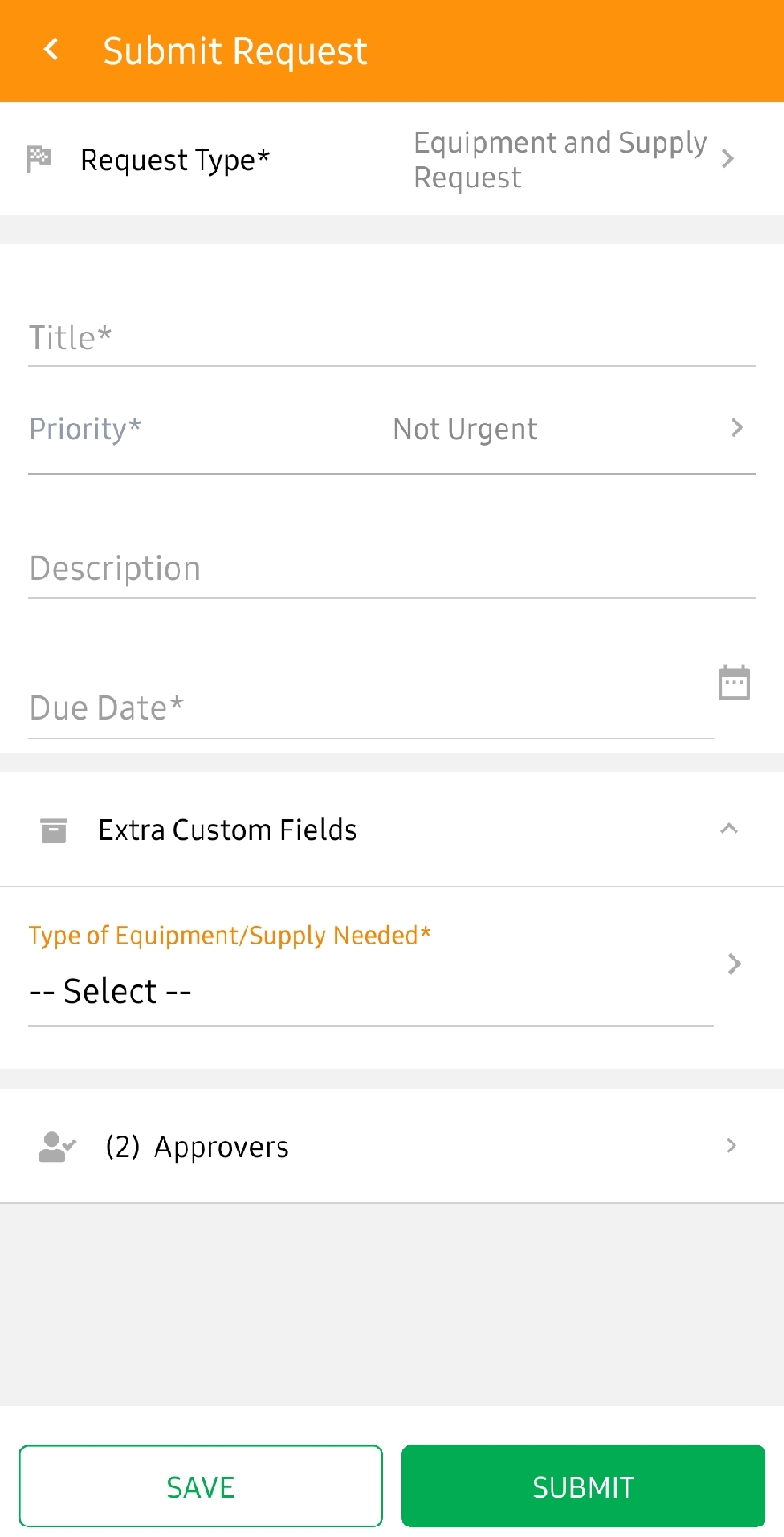Screen dimensions: 784x1537
Task: Click the Submit Request header title
Action: [x=235, y=51]
